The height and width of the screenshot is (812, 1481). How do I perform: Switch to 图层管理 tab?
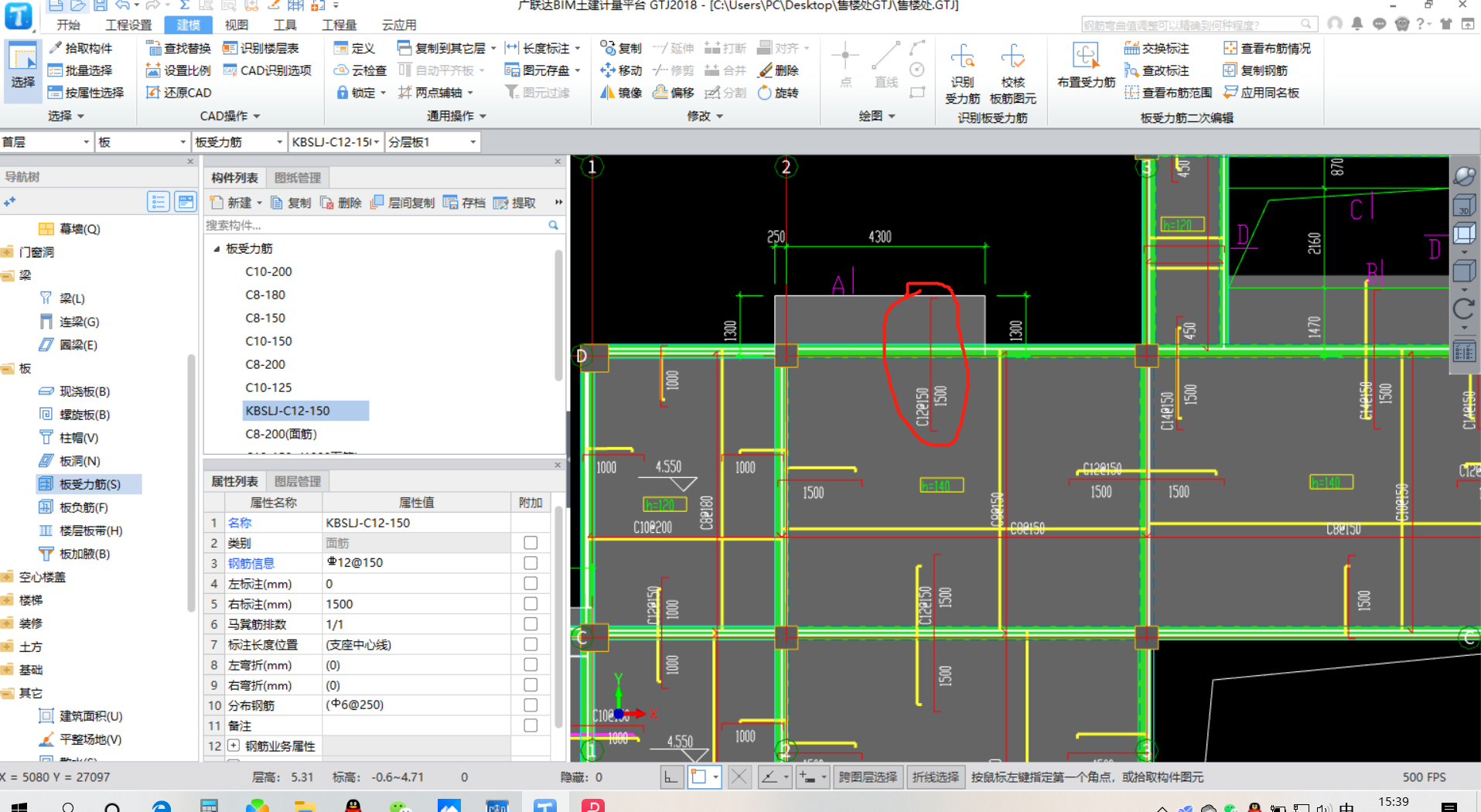coord(297,481)
